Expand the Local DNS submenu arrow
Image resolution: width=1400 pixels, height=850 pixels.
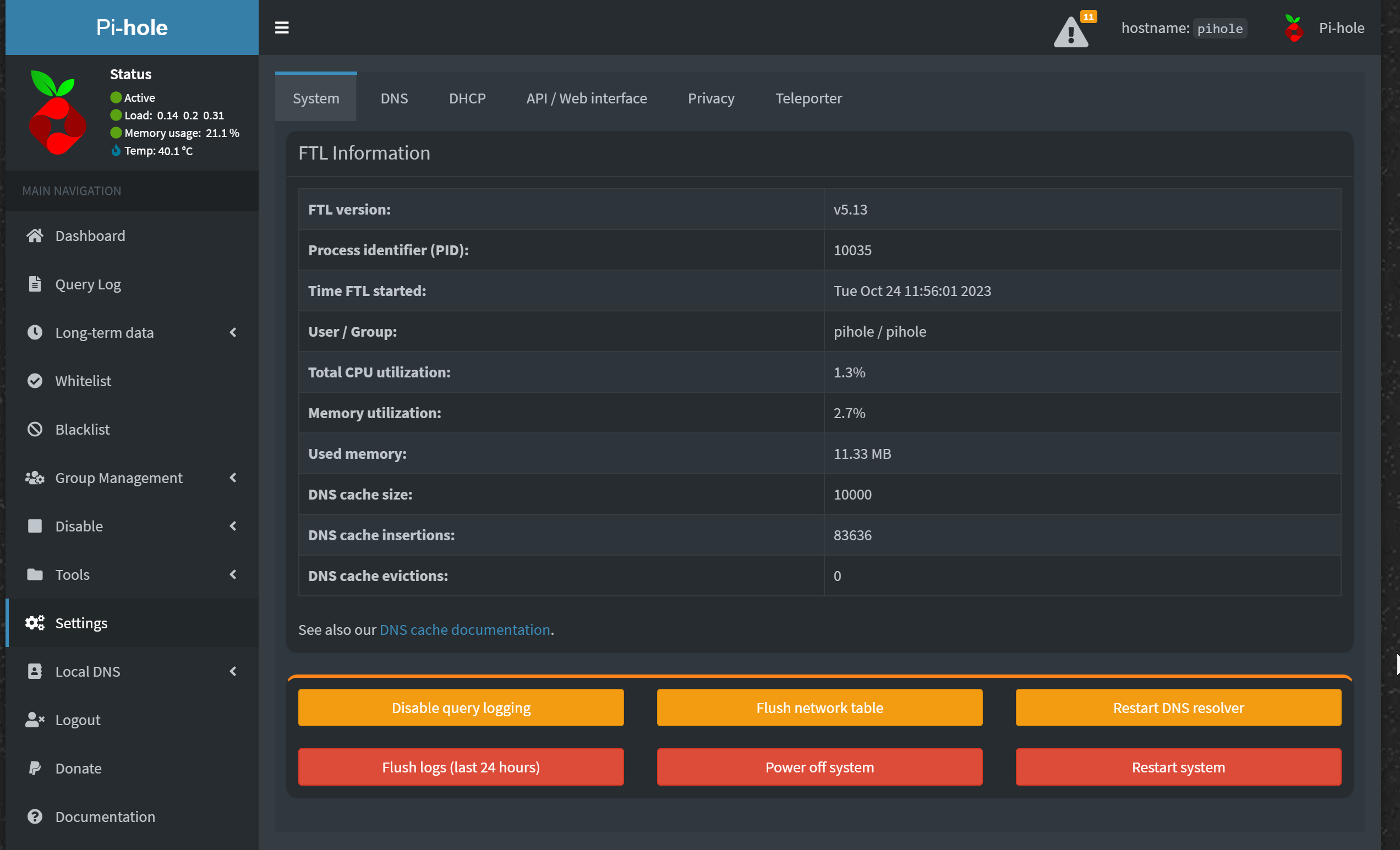233,672
